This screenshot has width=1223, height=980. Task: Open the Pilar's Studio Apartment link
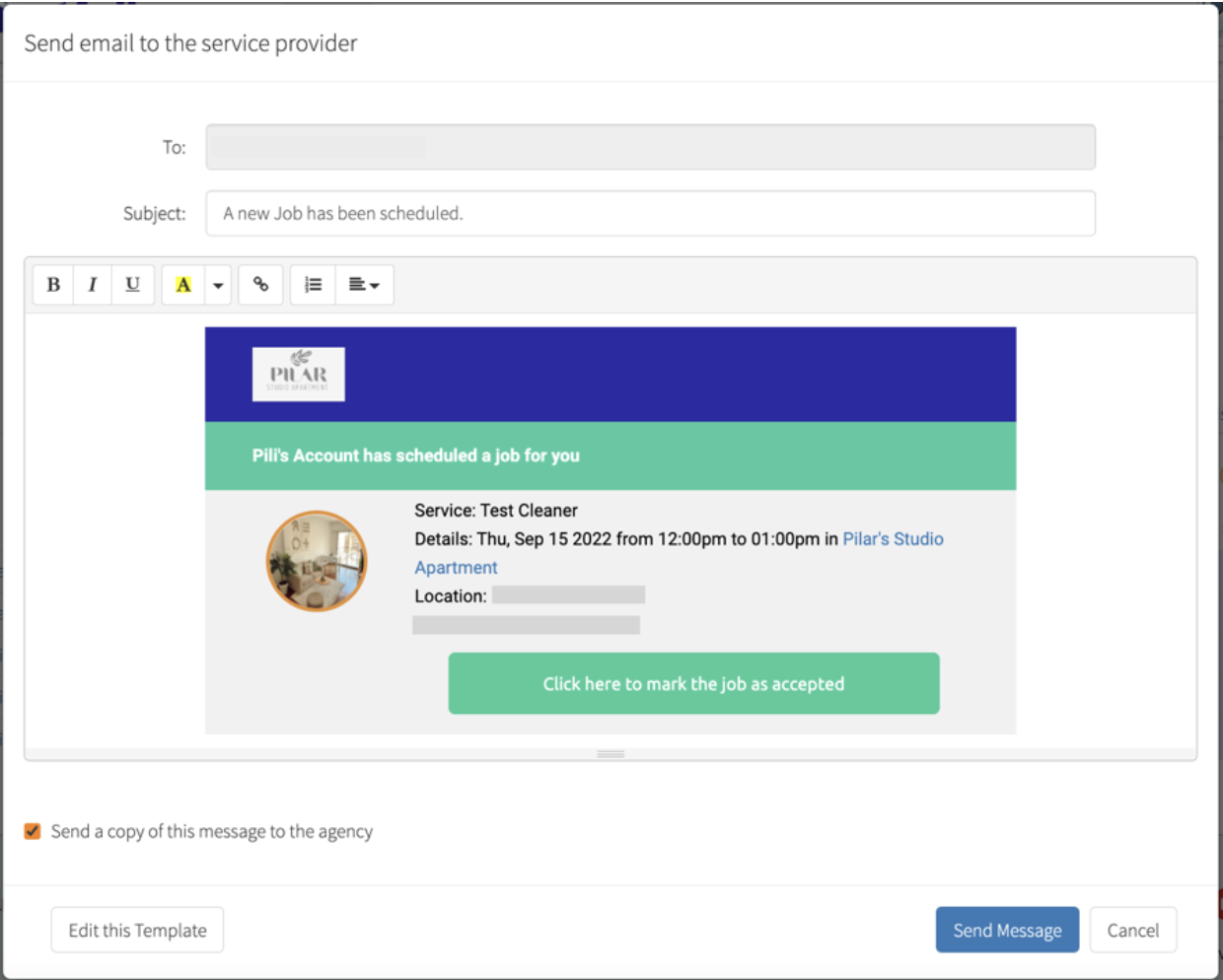(893, 538)
